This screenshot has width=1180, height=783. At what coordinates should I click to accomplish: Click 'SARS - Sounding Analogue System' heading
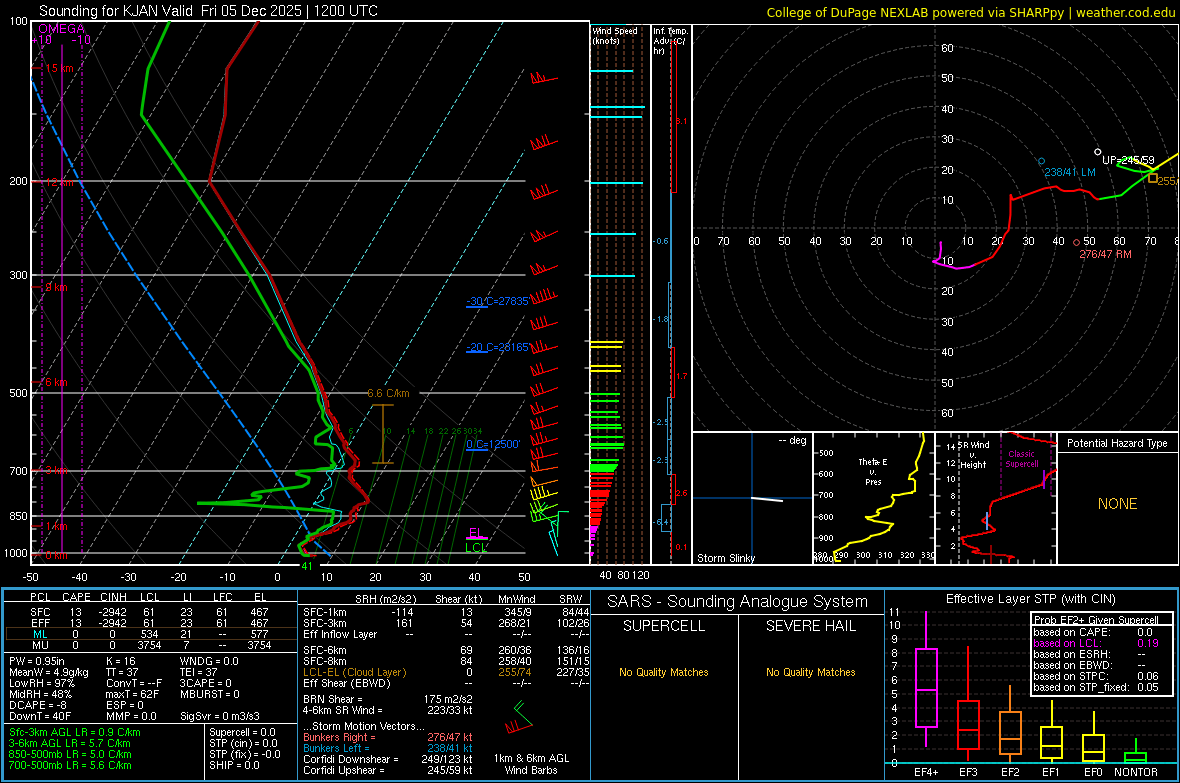point(737,602)
